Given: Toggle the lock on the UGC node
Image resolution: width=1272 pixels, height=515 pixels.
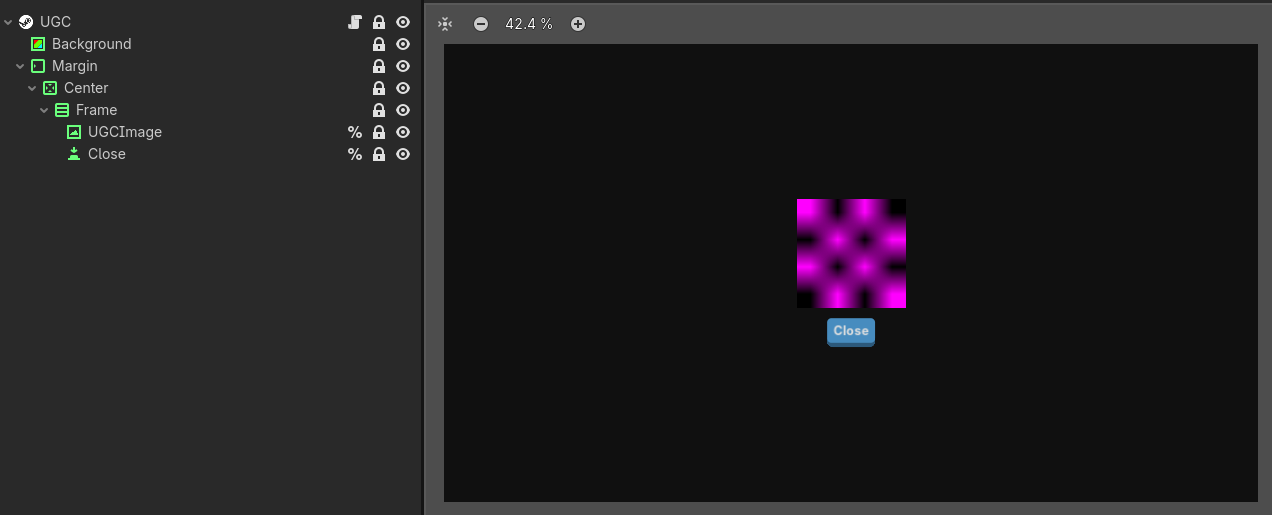Looking at the screenshot, I should (x=379, y=22).
